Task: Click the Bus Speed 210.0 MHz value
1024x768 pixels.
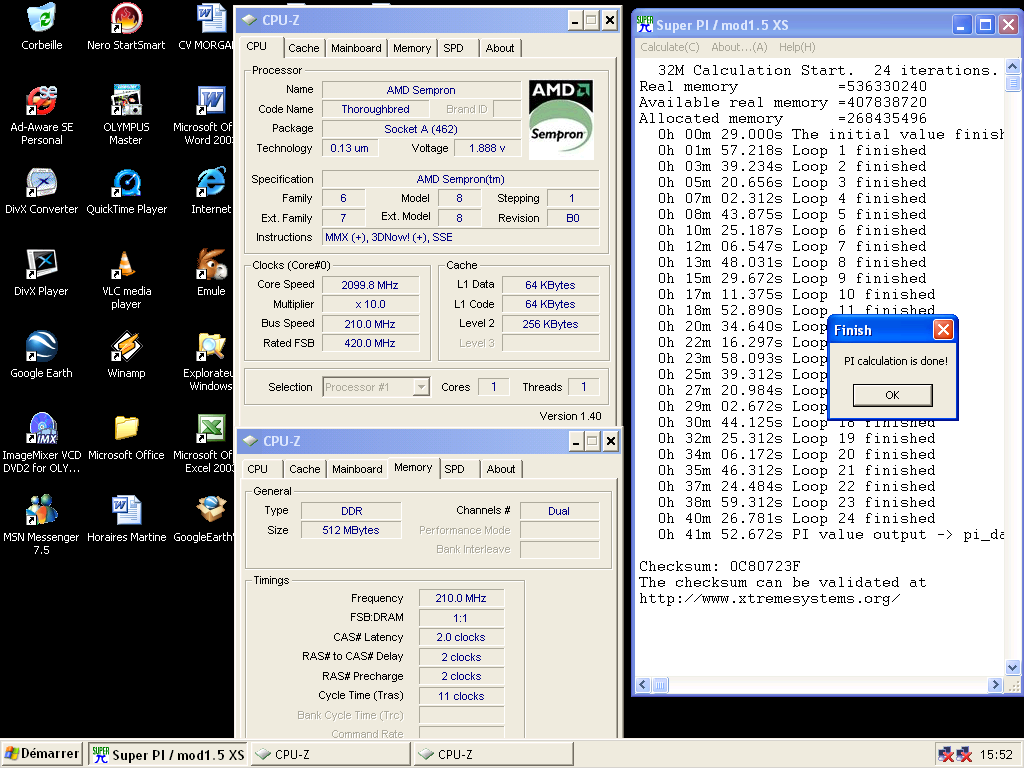Action: 370,324
